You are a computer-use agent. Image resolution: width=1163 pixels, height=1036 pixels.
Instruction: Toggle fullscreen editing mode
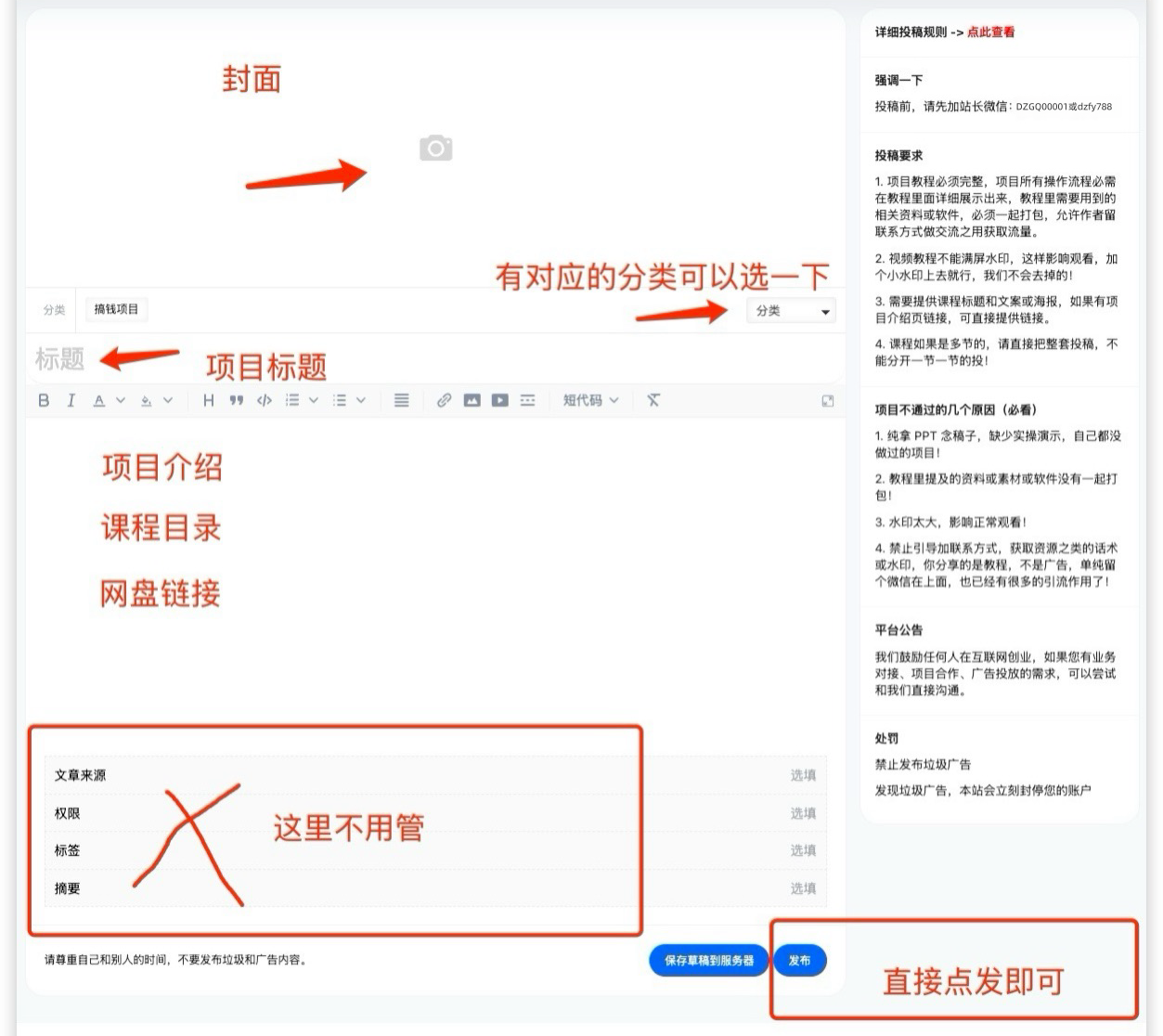coord(827,400)
